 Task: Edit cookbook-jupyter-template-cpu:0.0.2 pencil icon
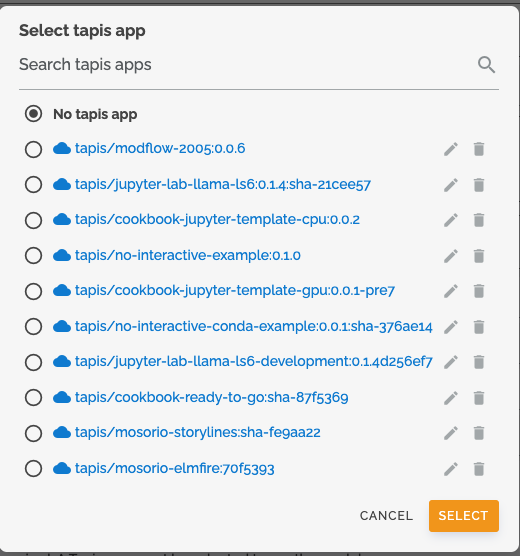(451, 220)
